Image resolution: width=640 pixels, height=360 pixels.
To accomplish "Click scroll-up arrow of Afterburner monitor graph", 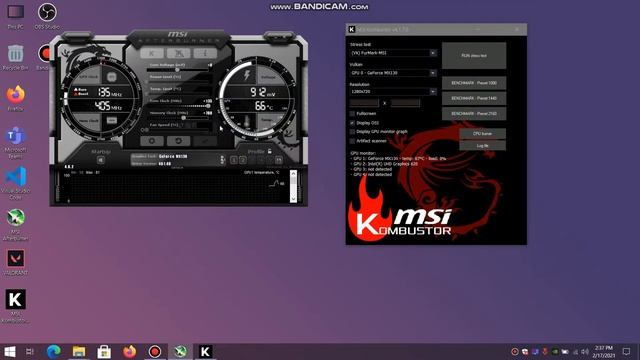I will coord(293,174).
